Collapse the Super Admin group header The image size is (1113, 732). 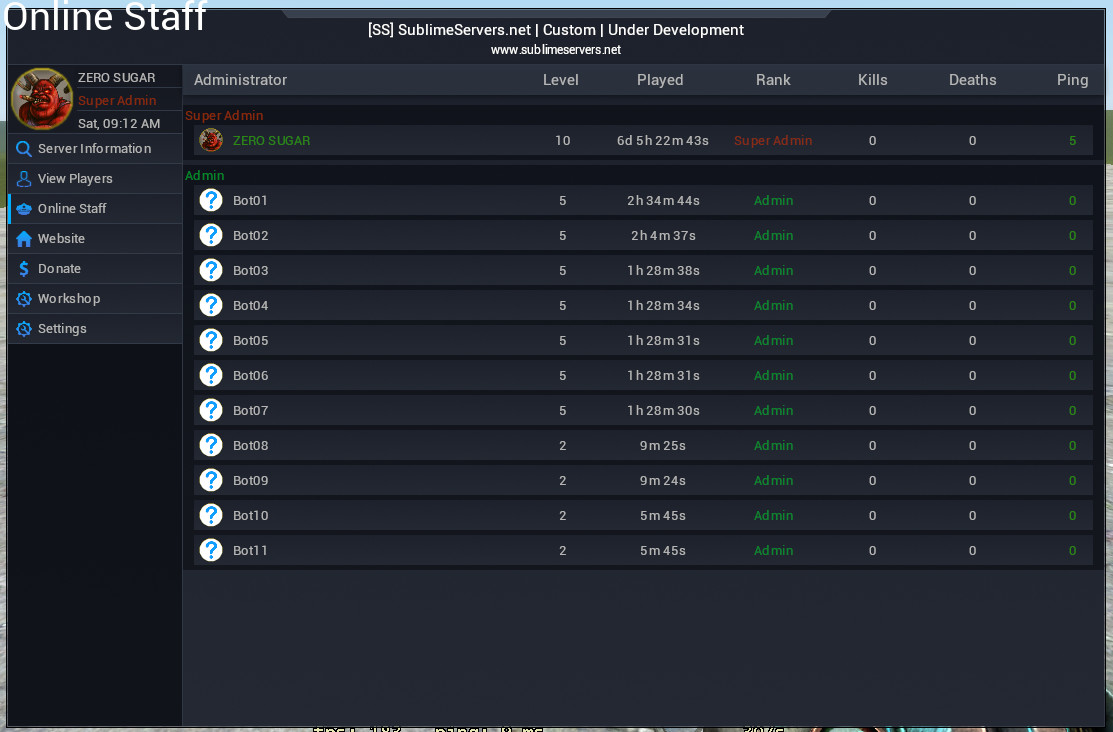224,116
